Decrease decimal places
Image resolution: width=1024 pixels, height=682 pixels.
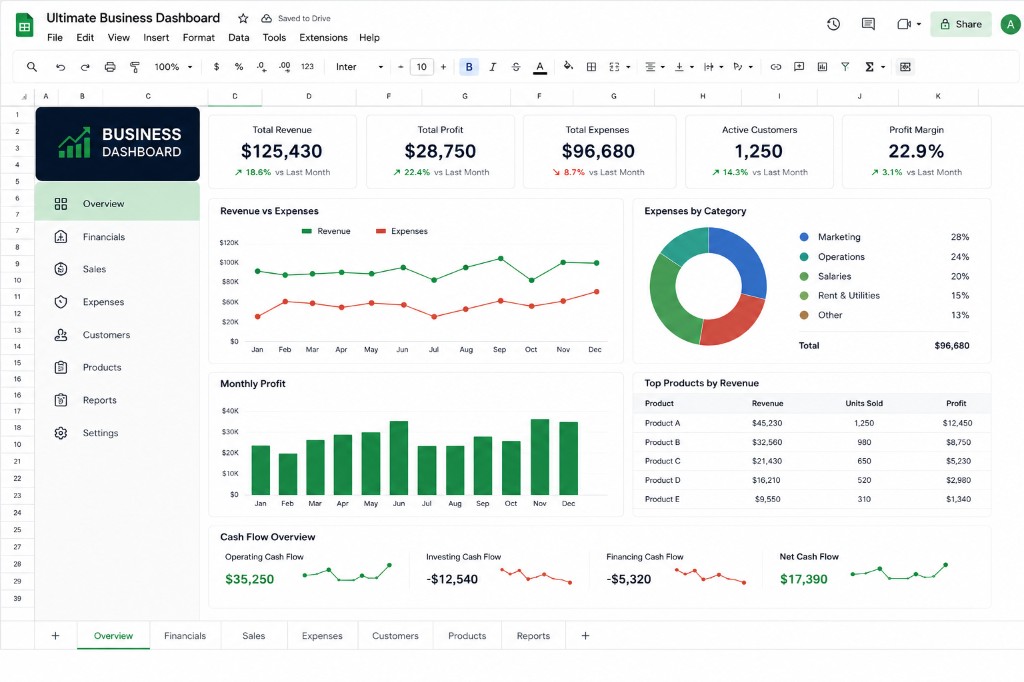tap(261, 67)
